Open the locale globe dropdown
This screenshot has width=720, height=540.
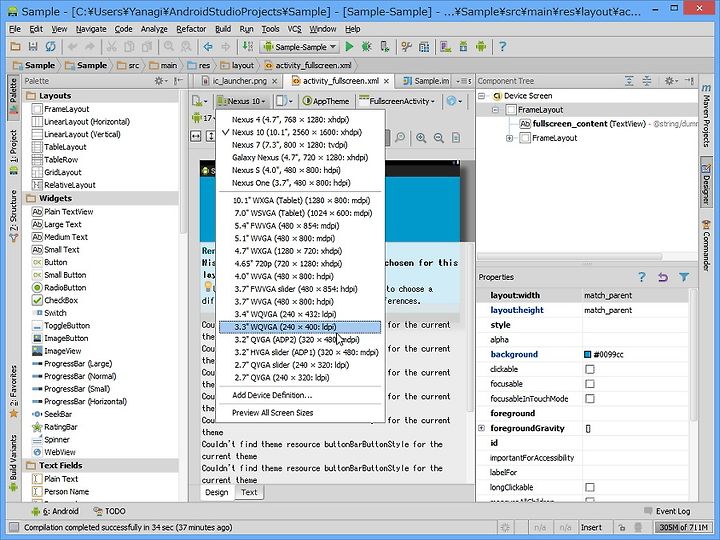click(454, 101)
